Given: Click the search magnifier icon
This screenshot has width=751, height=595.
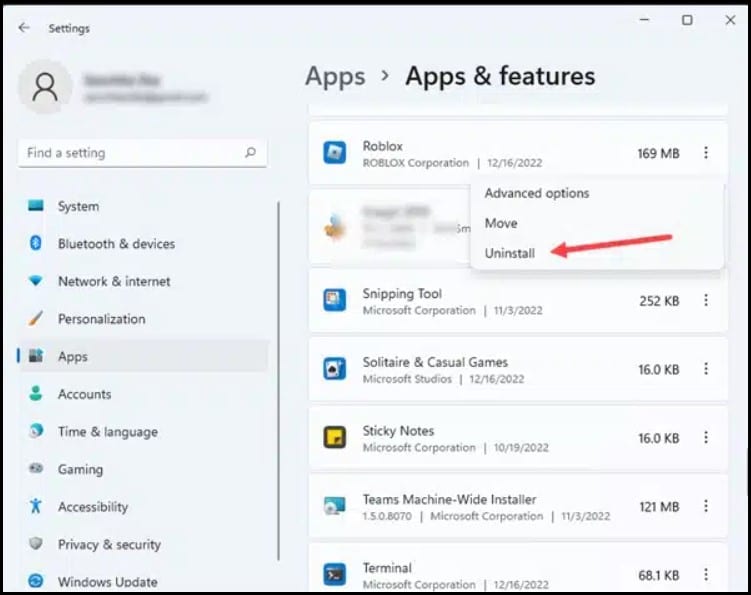Looking at the screenshot, I should pyautogui.click(x=250, y=153).
